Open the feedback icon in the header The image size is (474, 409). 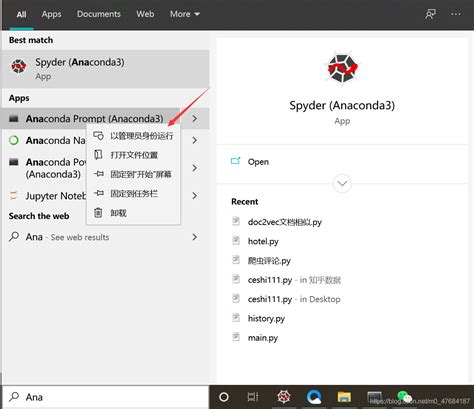point(430,14)
